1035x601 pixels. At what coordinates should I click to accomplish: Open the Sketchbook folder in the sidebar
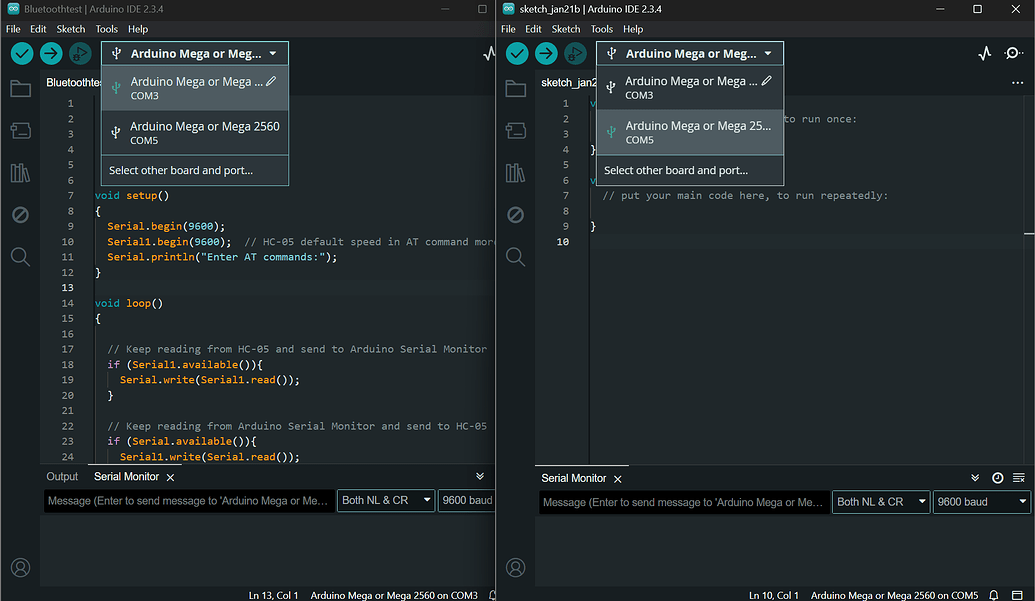20,89
